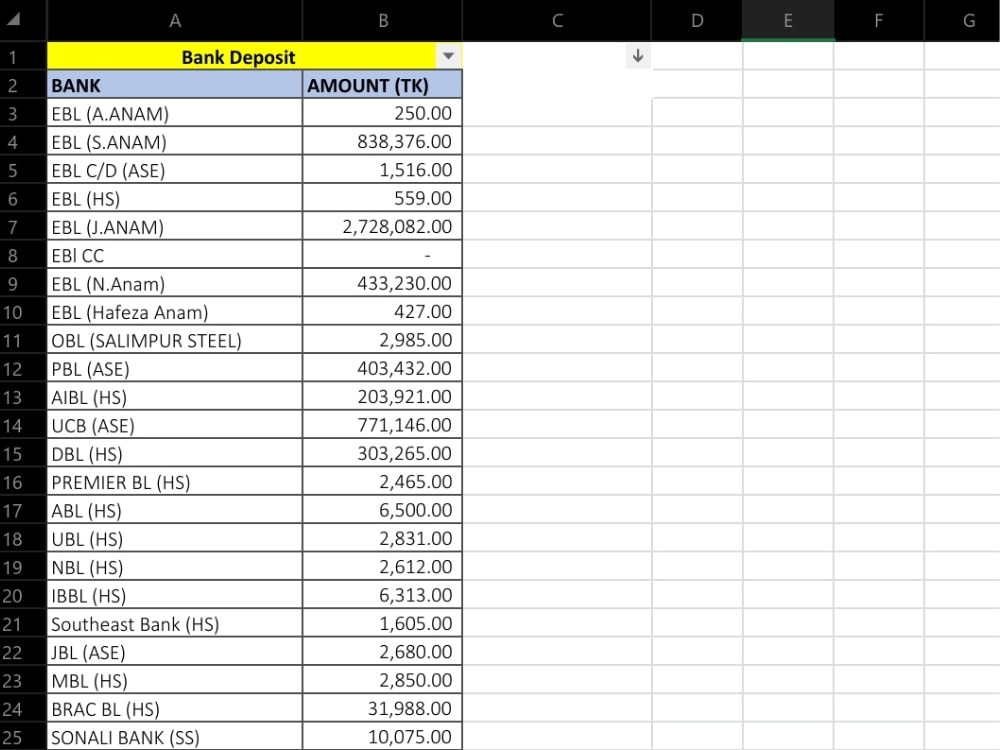Select the ABL (HS) cell
Screen dimensions: 1000x750
[175, 510]
